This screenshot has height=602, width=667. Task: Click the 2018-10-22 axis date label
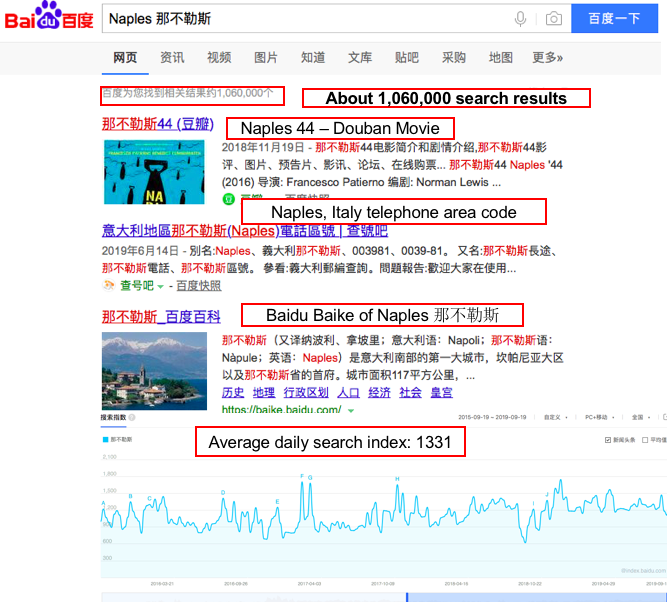pyautogui.click(x=530, y=584)
